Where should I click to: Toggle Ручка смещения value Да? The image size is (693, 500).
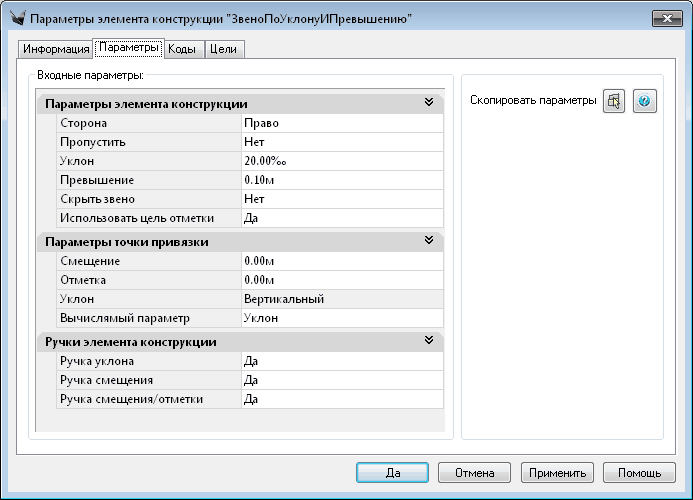coord(340,380)
